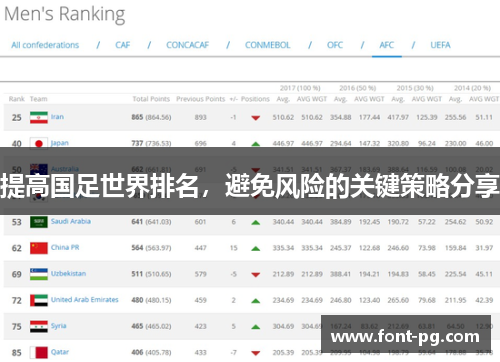Viewport: 500px width, 362px height.
Task: Click the Positions column header
Action: [x=255, y=99]
